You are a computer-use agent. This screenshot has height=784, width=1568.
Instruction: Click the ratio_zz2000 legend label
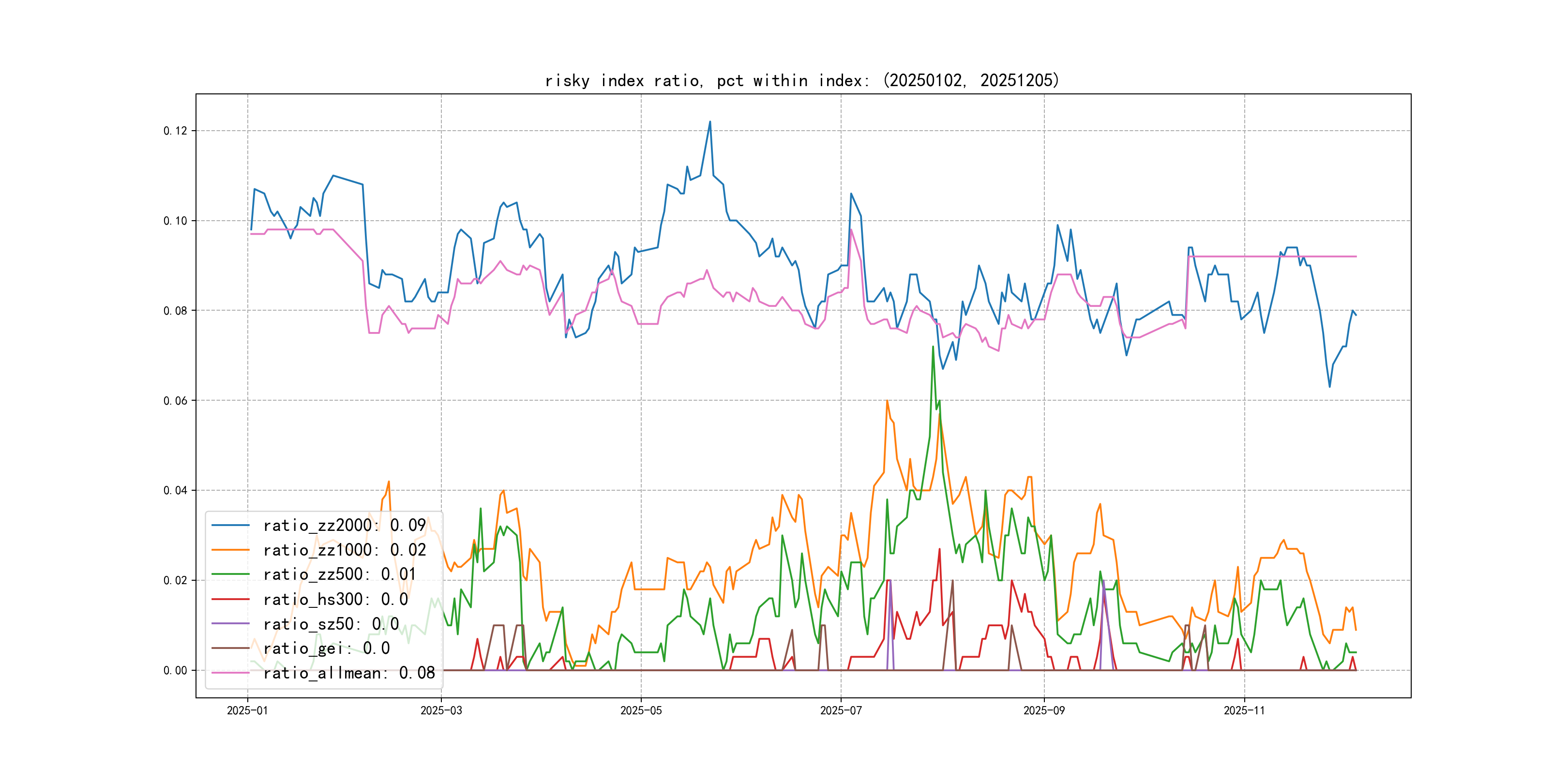click(344, 525)
